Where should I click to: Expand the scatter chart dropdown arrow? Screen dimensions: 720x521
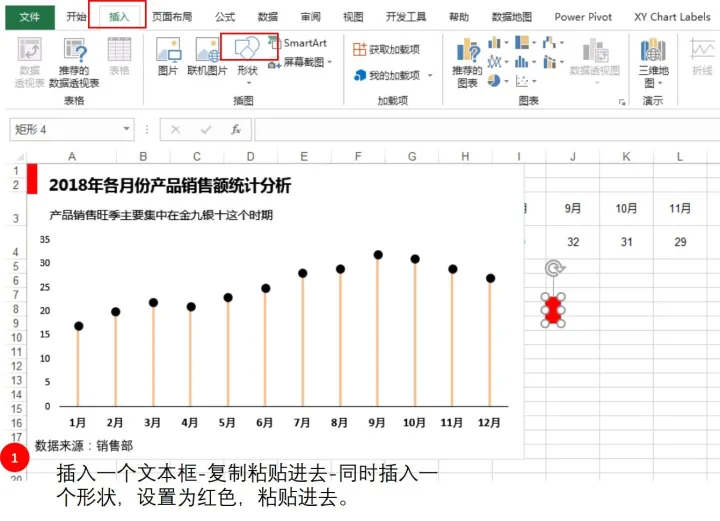(x=534, y=81)
